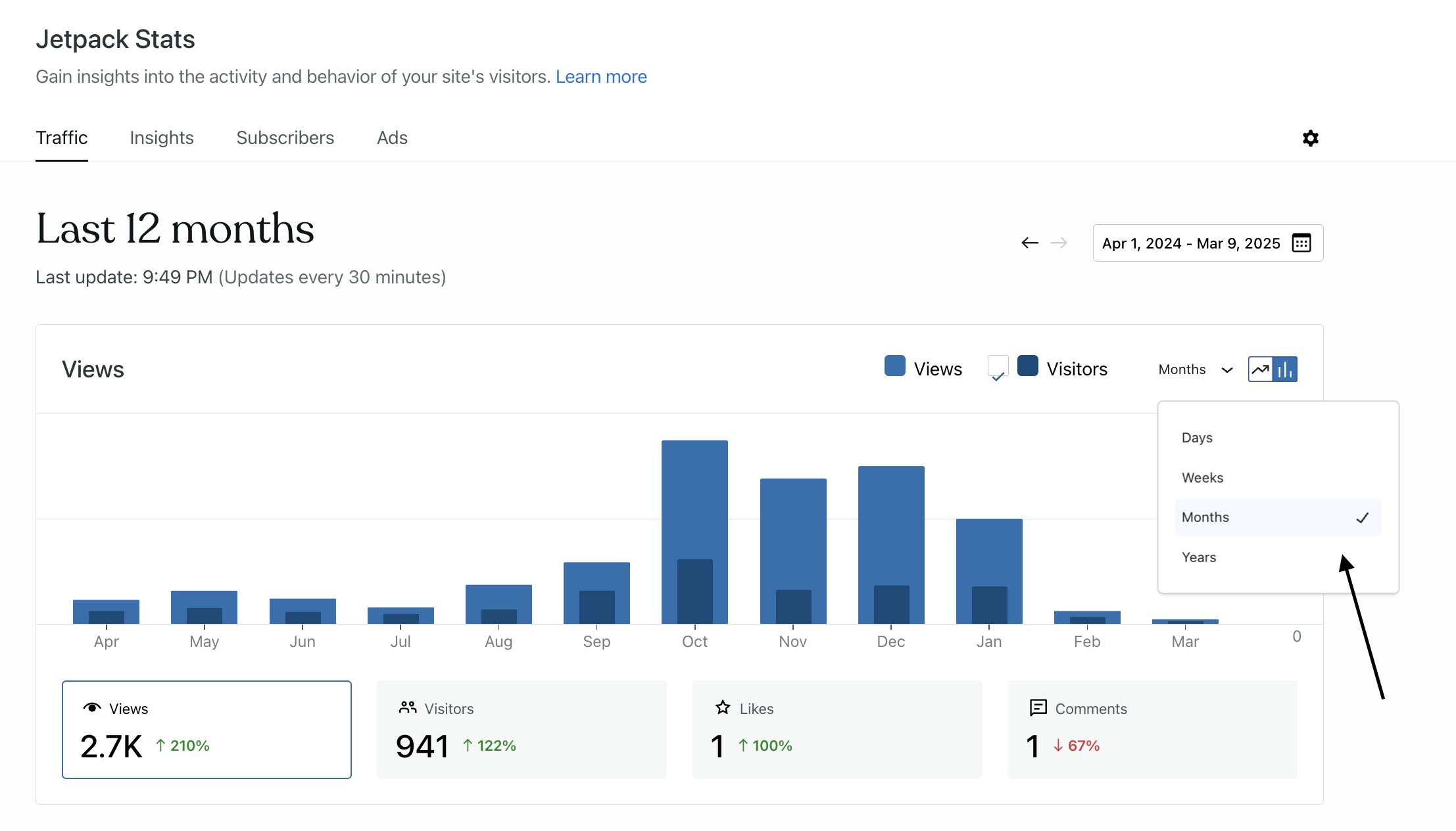
Task: Go to previous period with left arrow
Action: [x=1029, y=243]
